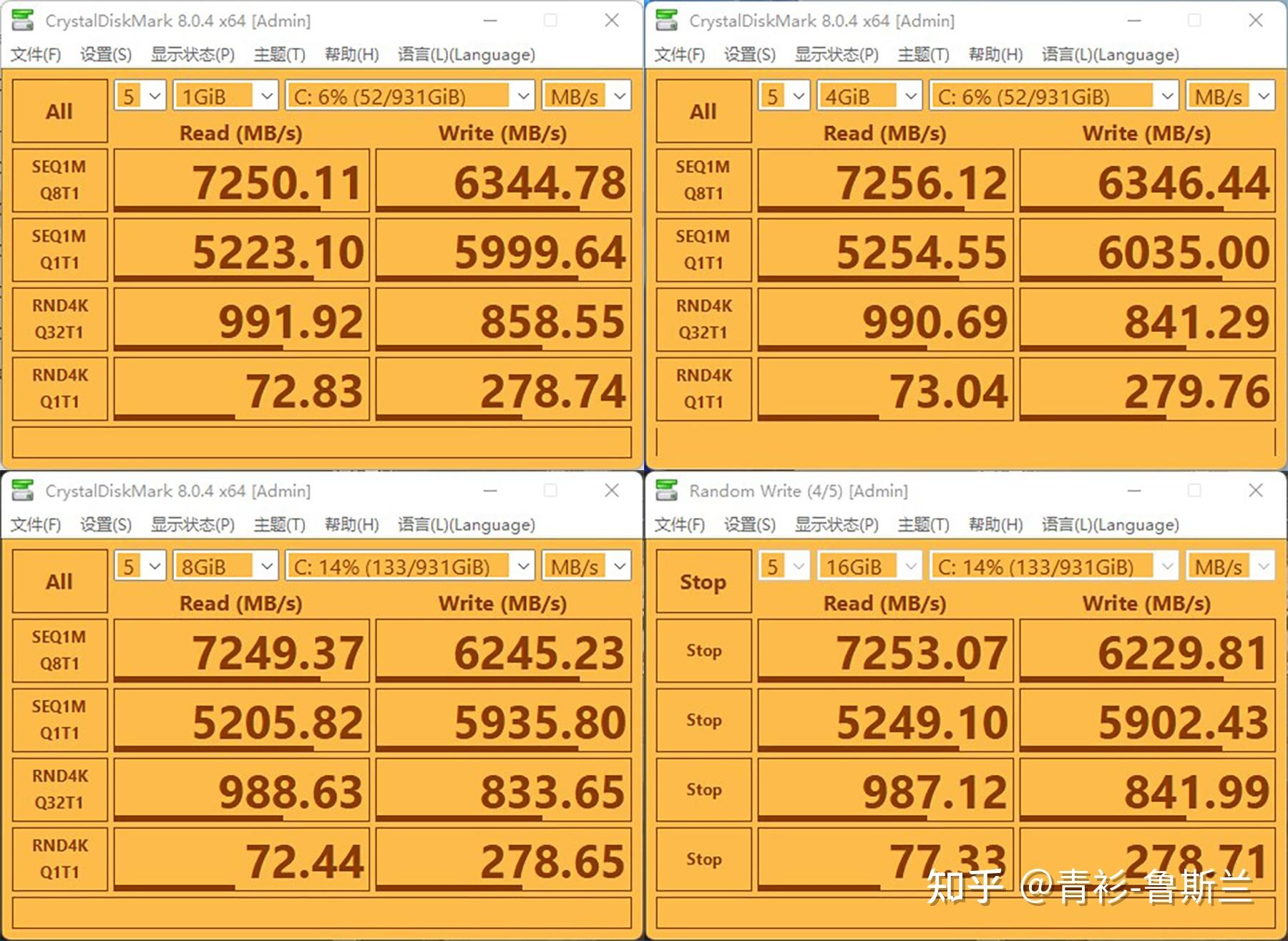The image size is (1288, 941).
Task: Click the large Stop button in 16GiB window
Action: click(x=703, y=581)
